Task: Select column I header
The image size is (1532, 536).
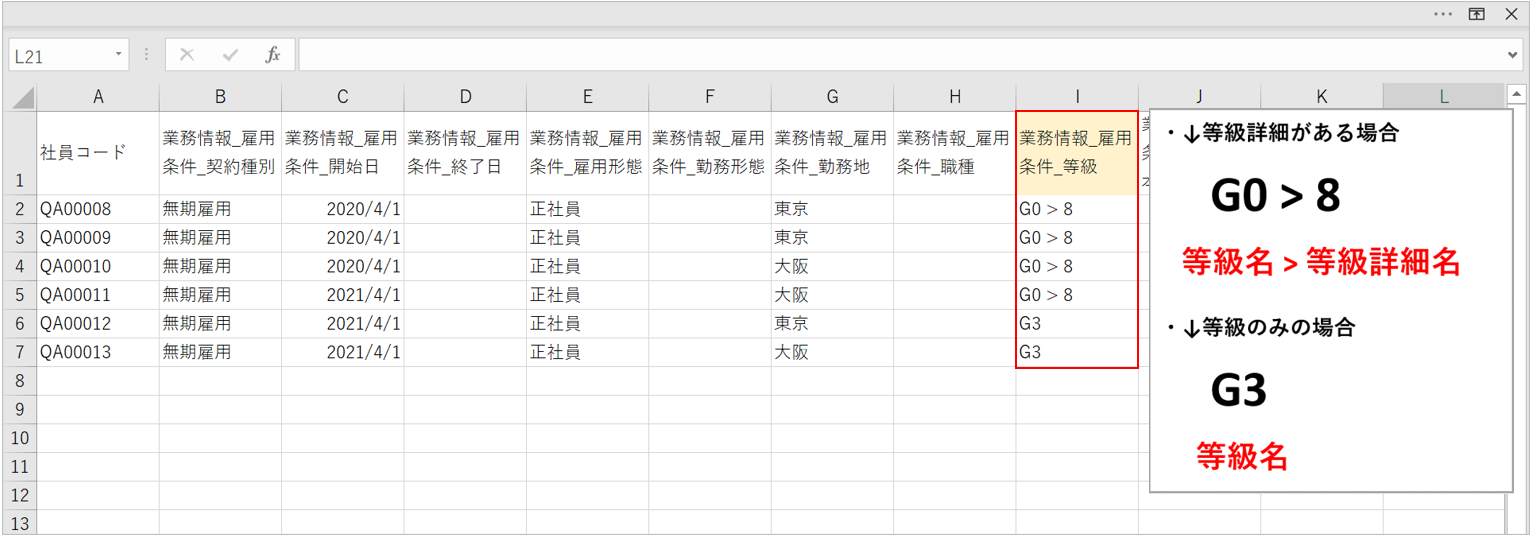Action: 1077,97
